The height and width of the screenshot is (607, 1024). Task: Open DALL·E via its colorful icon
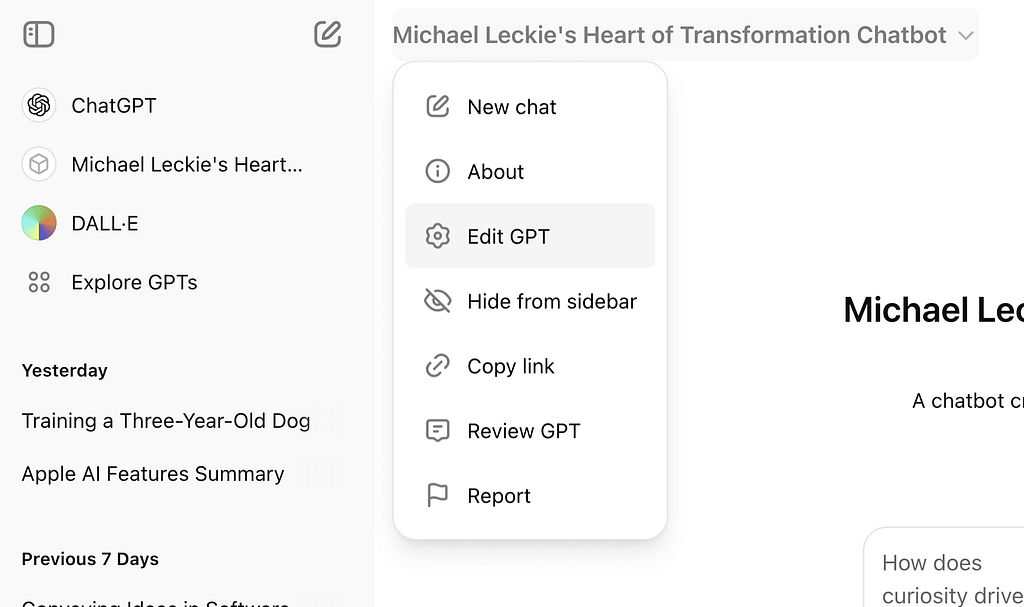[x=39, y=223]
